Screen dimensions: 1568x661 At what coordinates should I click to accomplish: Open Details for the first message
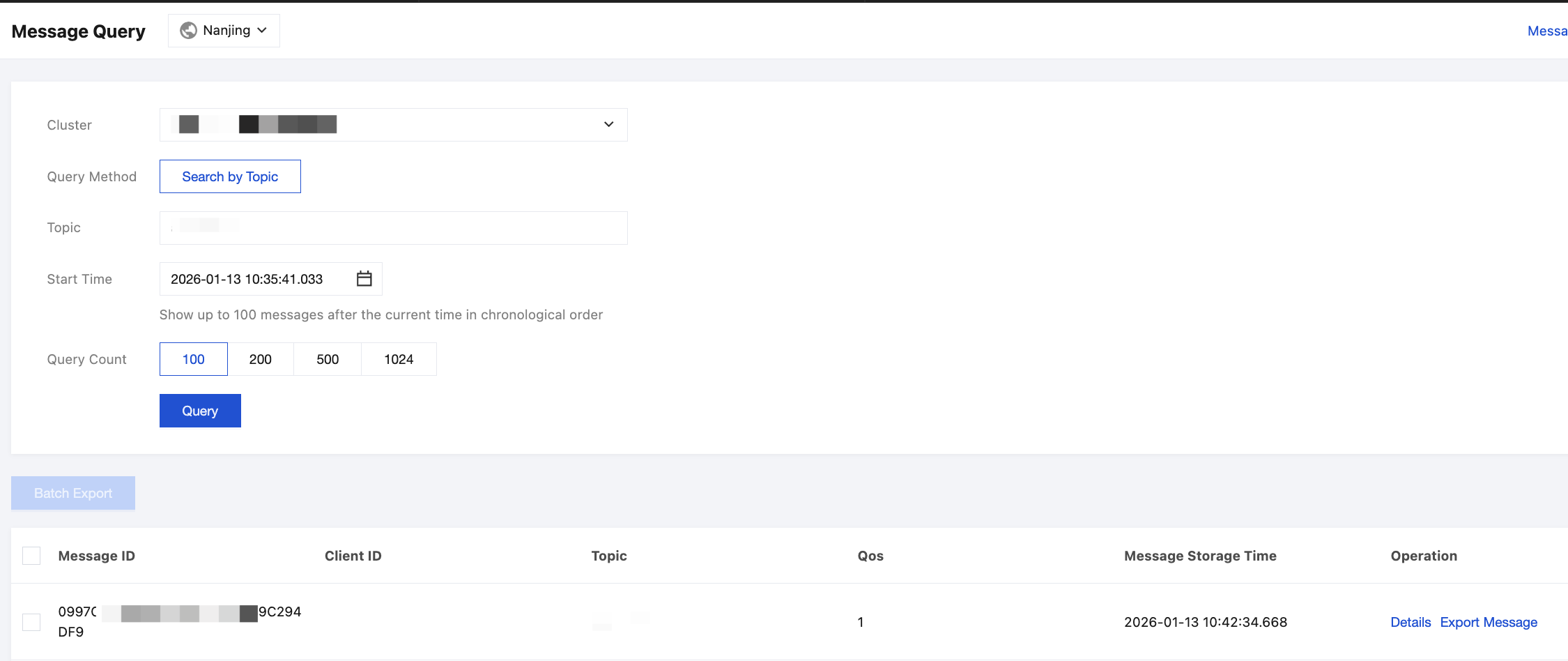[x=1411, y=622]
